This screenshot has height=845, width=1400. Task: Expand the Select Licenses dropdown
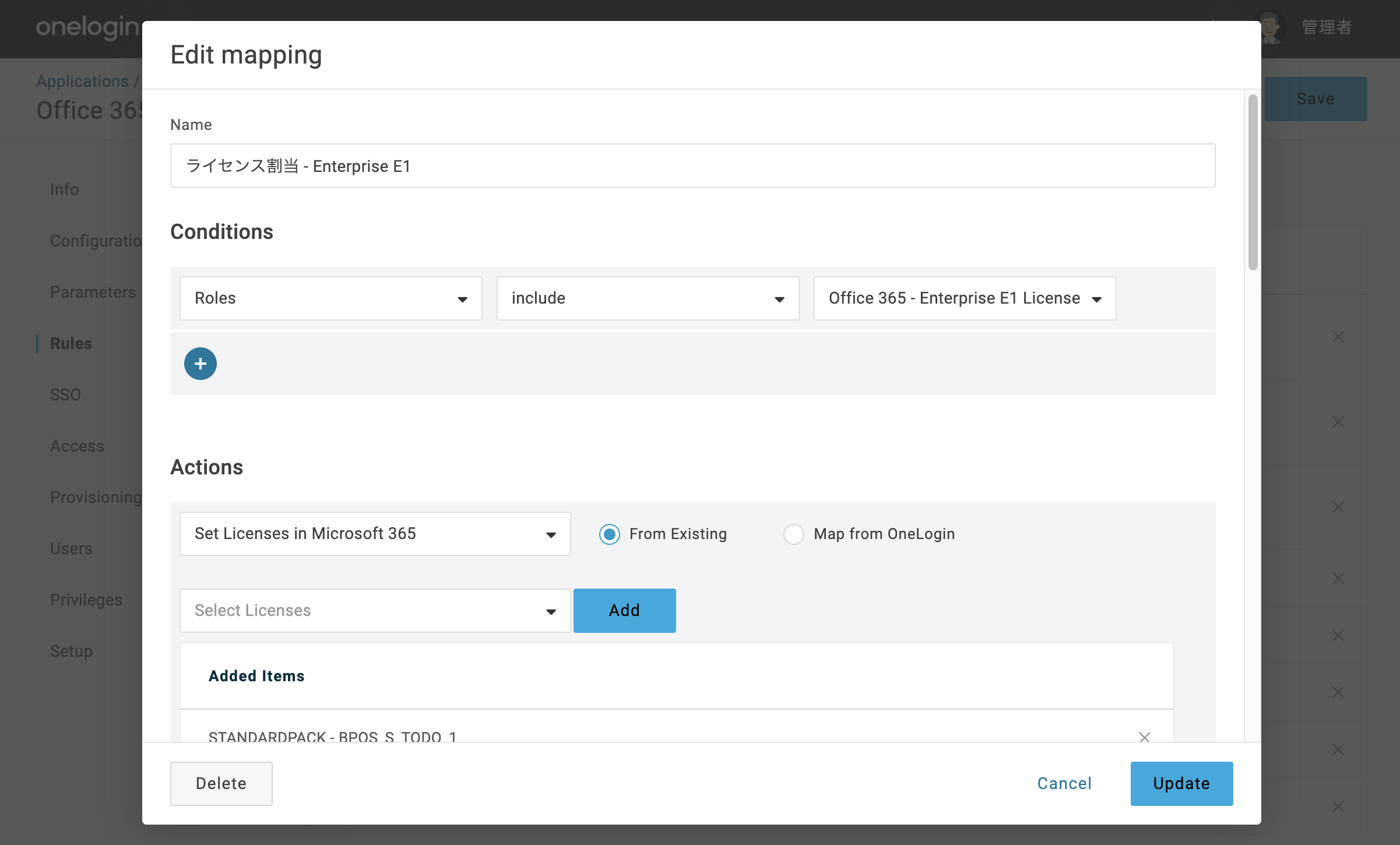375,611
